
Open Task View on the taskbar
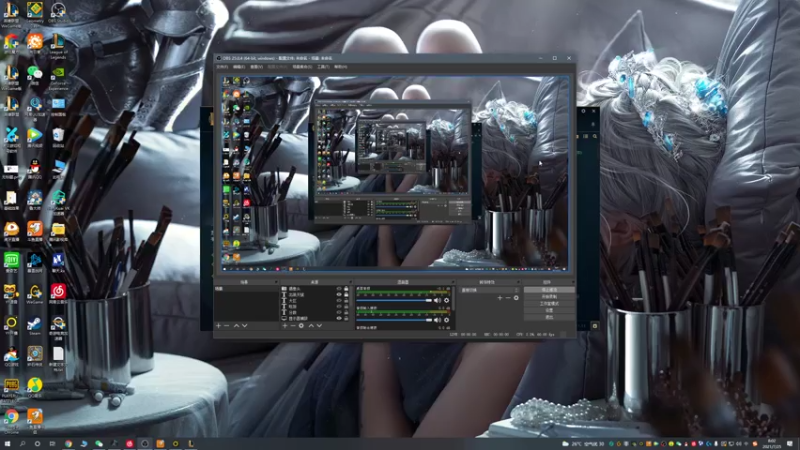click(x=52, y=444)
